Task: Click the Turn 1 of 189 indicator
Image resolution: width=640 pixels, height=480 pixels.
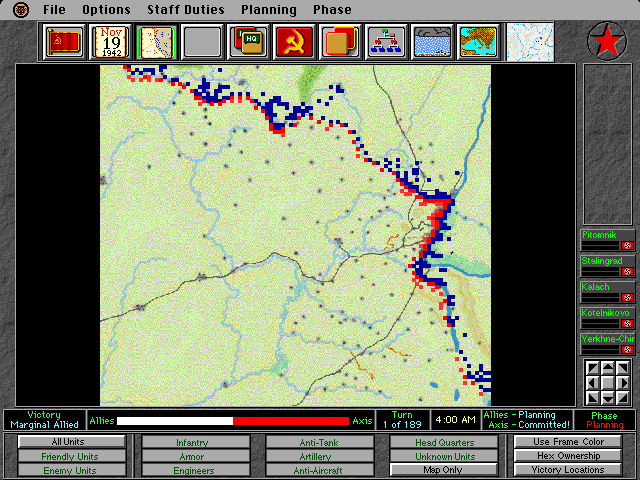Action: (x=402, y=420)
